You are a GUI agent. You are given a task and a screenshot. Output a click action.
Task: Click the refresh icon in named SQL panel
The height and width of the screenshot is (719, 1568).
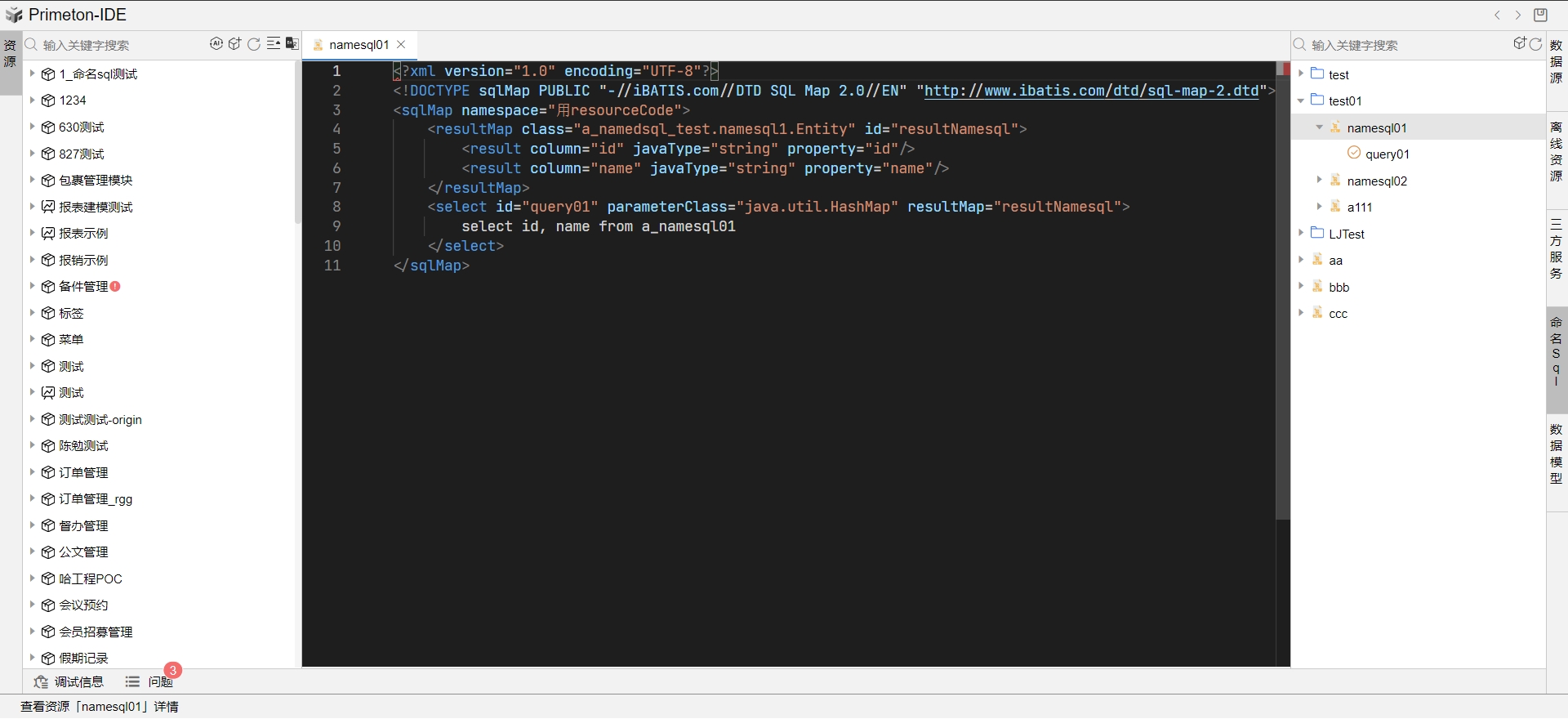(1536, 44)
